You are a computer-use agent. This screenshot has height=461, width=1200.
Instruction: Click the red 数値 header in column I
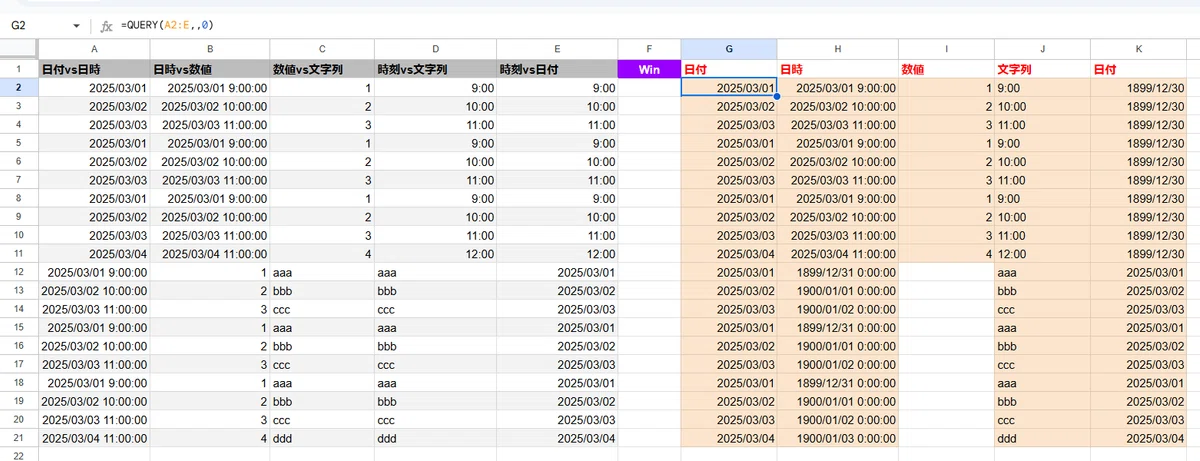[946, 69]
